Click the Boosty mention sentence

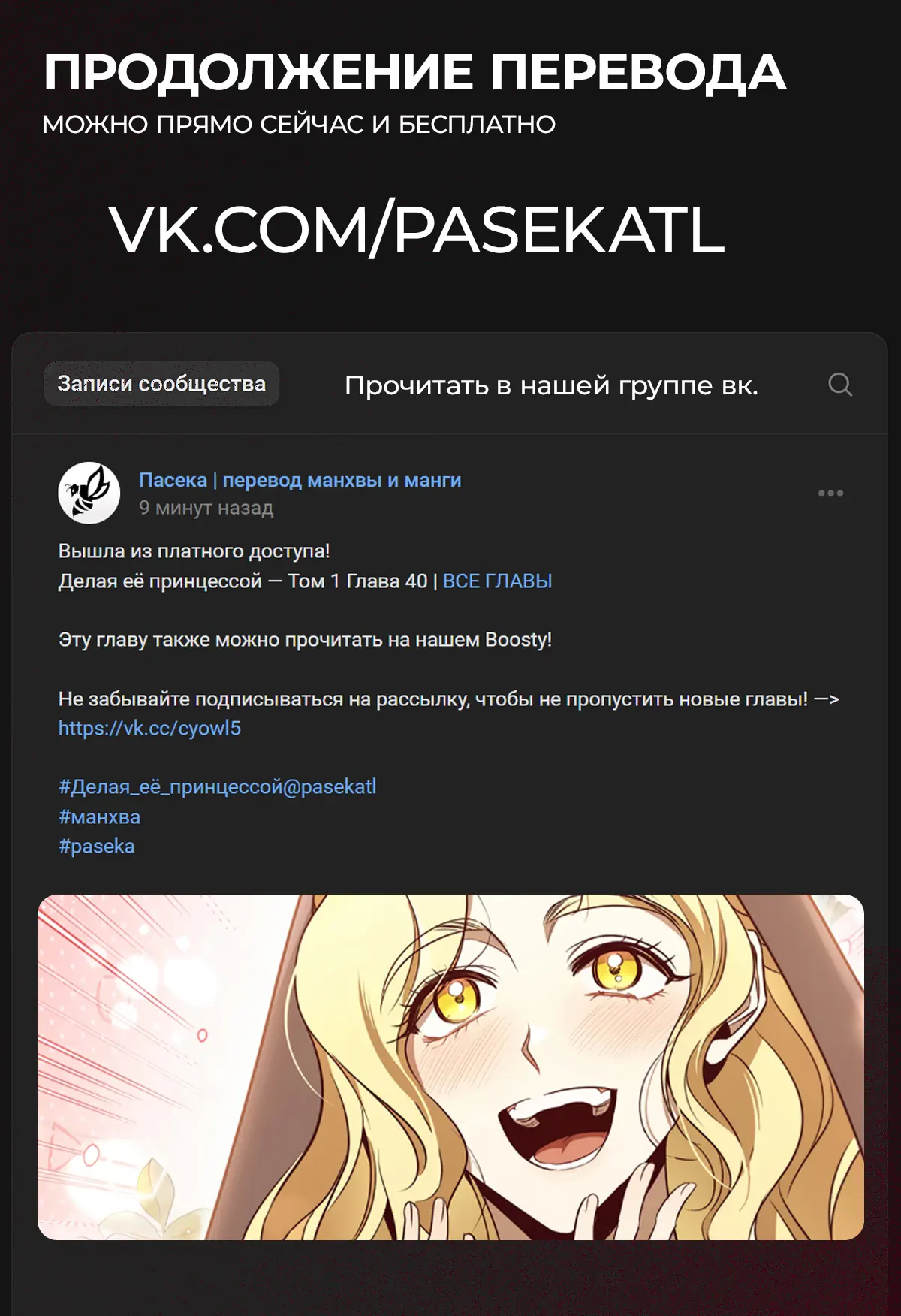tap(305, 640)
